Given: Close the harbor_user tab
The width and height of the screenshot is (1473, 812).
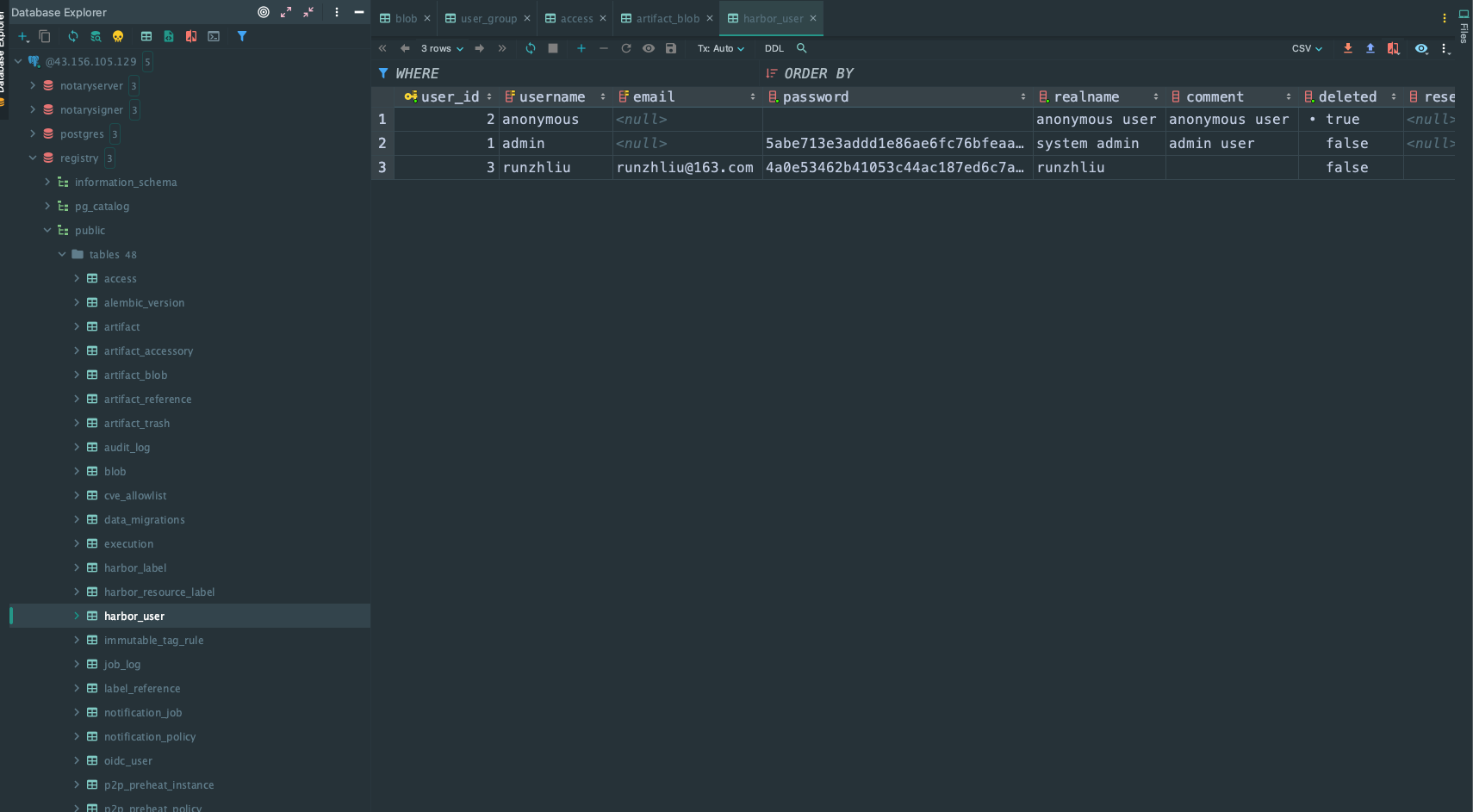Looking at the screenshot, I should (813, 18).
